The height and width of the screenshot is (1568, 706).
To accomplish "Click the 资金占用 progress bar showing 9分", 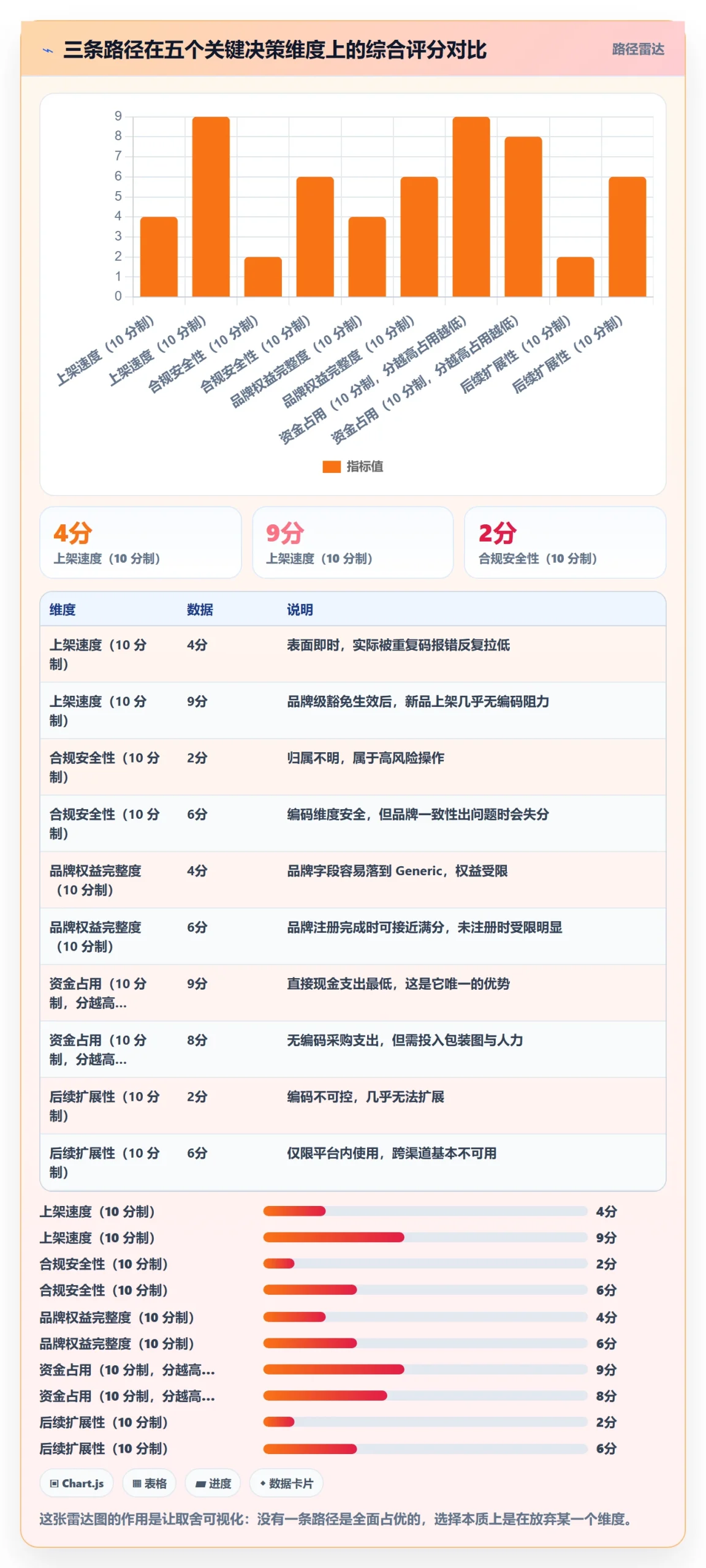I will tap(425, 1370).
